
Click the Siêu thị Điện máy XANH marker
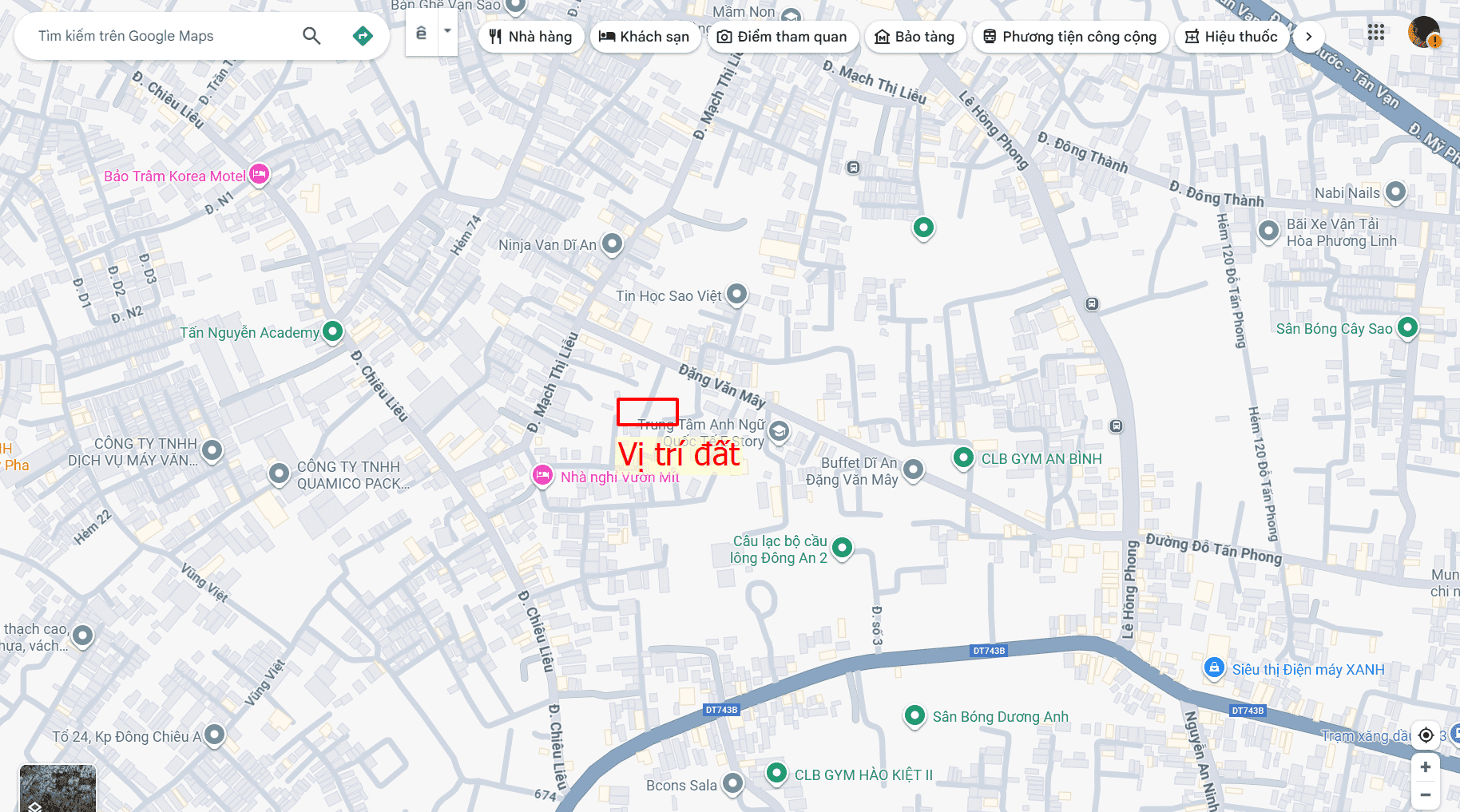coord(1214,667)
